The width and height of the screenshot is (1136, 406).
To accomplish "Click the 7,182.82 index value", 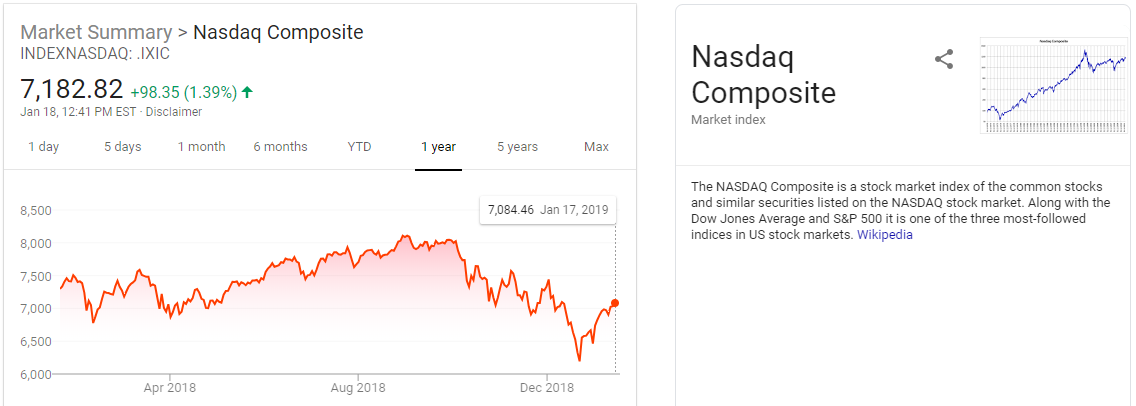I will point(72,89).
